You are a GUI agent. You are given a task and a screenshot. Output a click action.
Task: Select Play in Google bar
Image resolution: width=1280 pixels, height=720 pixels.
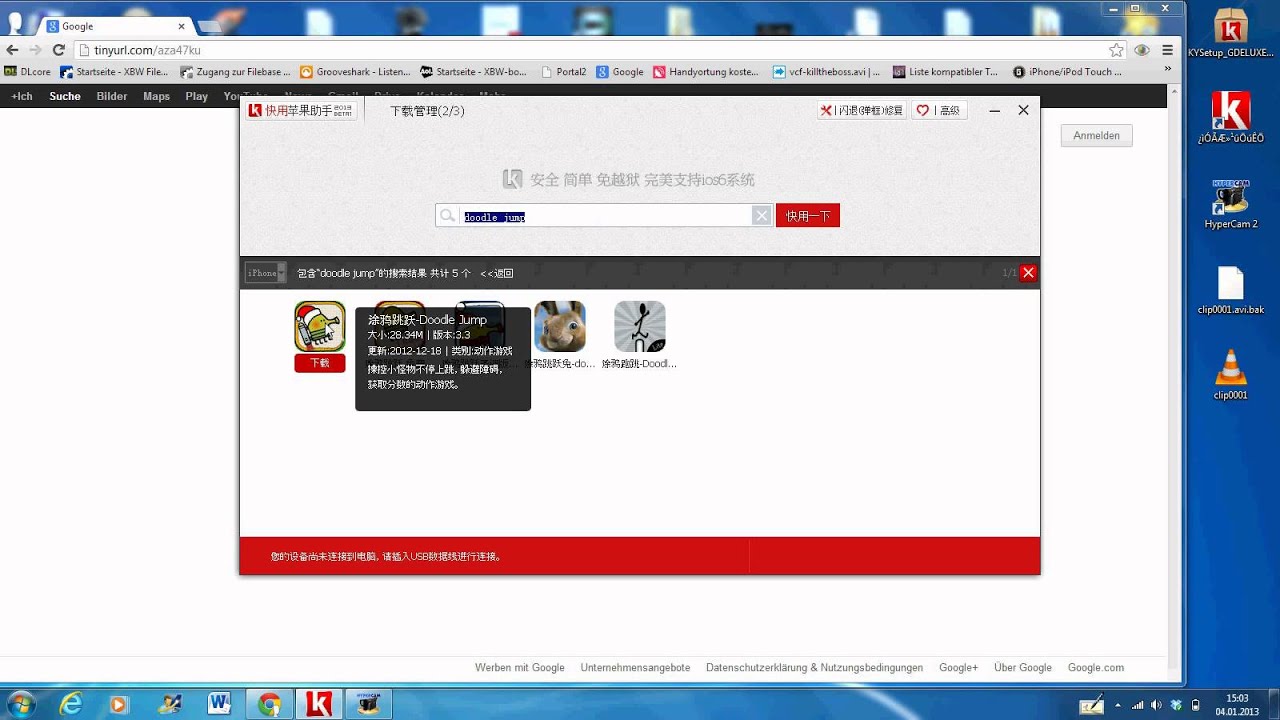[x=196, y=96]
